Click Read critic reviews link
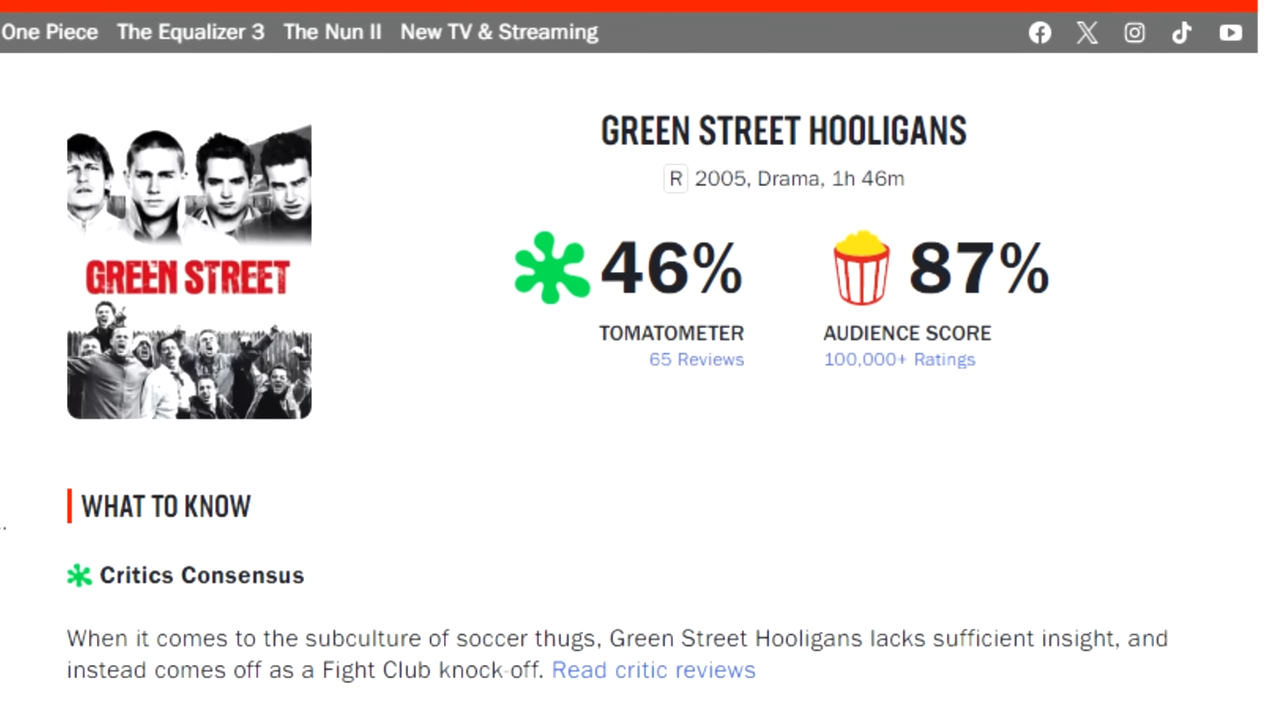 point(653,670)
